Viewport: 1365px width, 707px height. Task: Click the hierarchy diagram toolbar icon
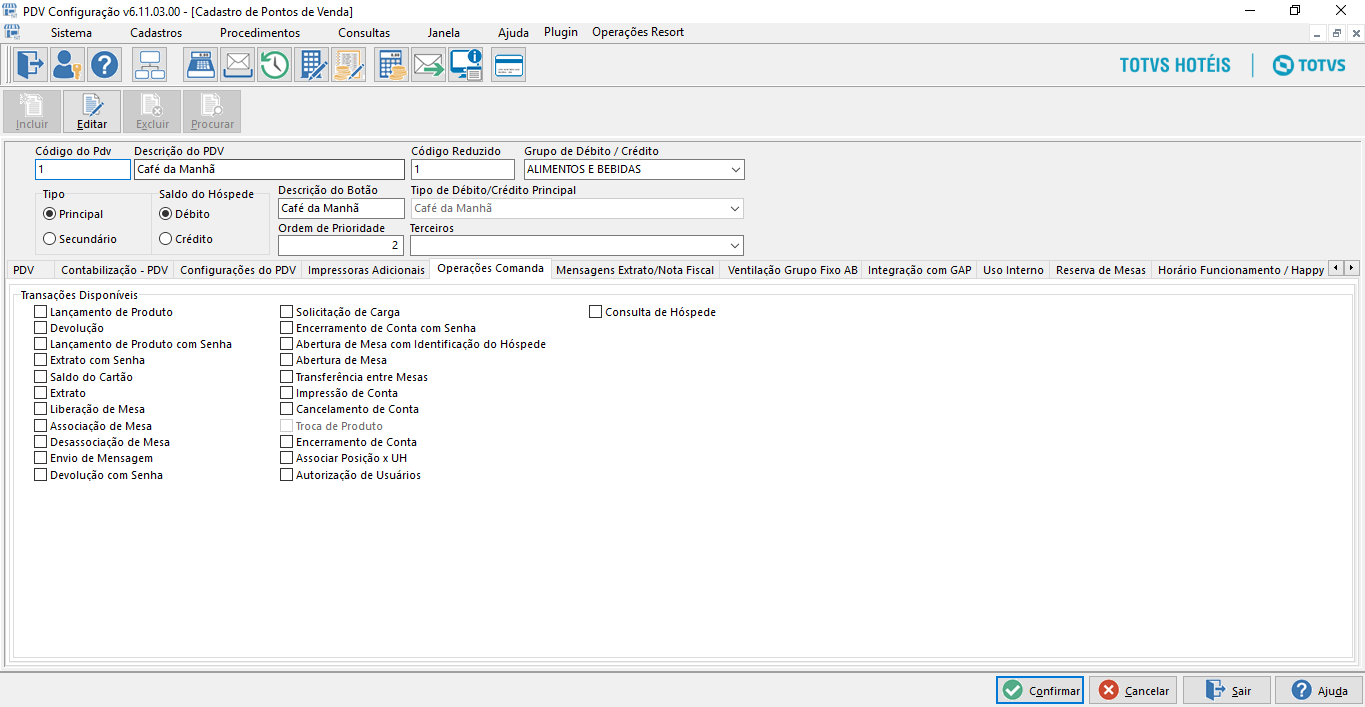click(149, 65)
